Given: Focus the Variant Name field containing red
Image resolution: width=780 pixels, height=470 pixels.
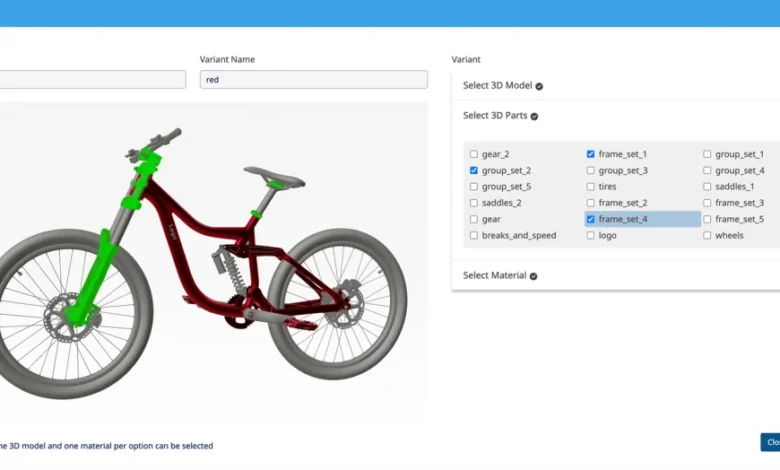Looking at the screenshot, I should (x=314, y=80).
